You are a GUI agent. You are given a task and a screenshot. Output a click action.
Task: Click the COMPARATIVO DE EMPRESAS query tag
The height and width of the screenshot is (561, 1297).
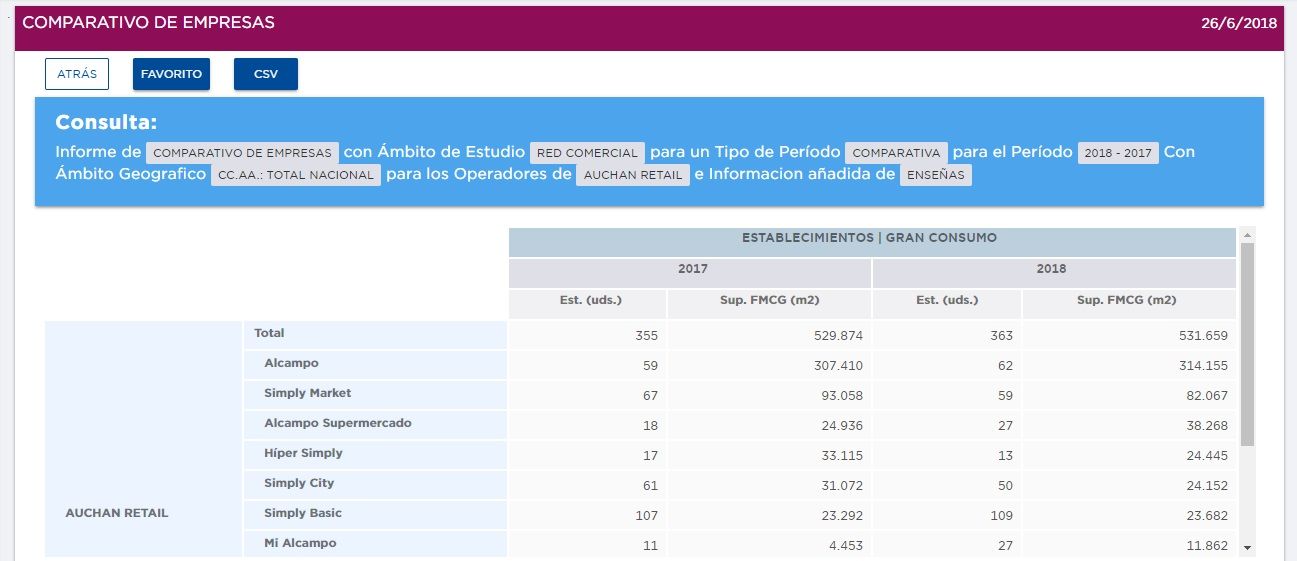coord(242,153)
